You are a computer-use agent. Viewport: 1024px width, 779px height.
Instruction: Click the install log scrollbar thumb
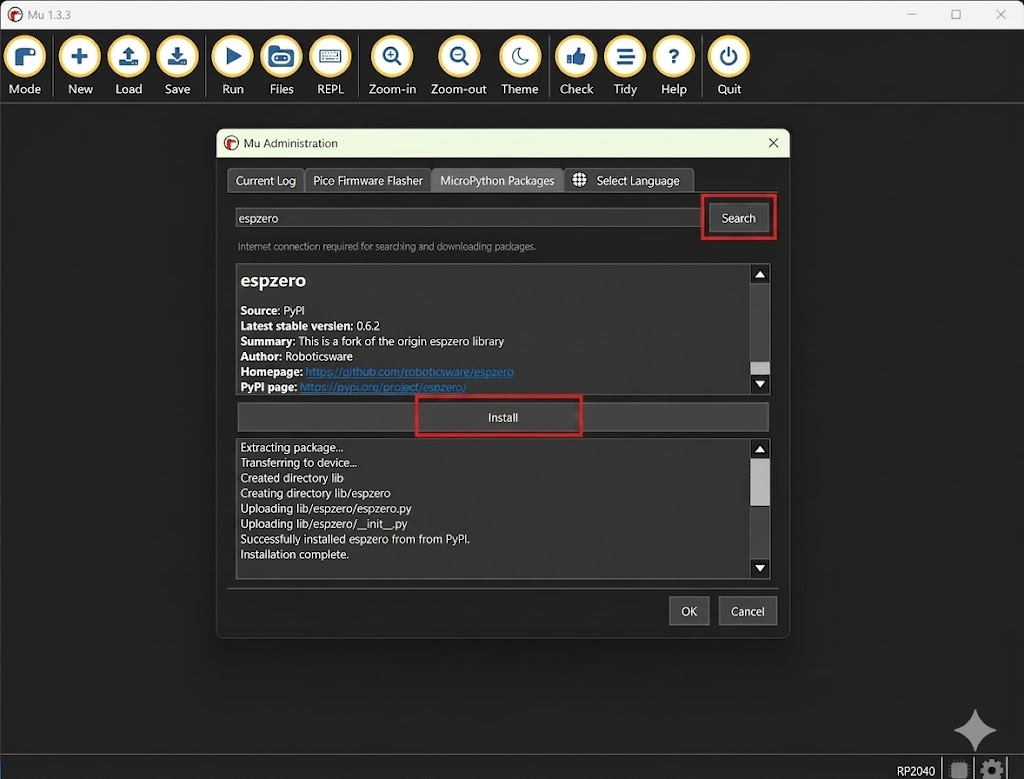(x=760, y=483)
